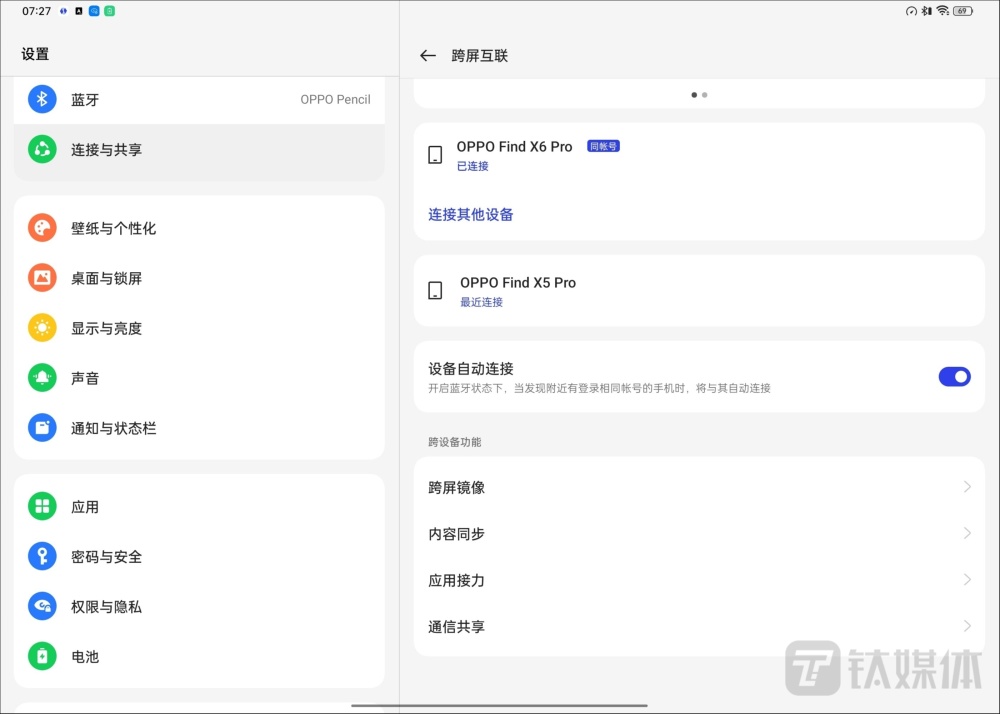This screenshot has width=1000, height=714.
Task: Open the 内容同步 option
Action: [700, 534]
